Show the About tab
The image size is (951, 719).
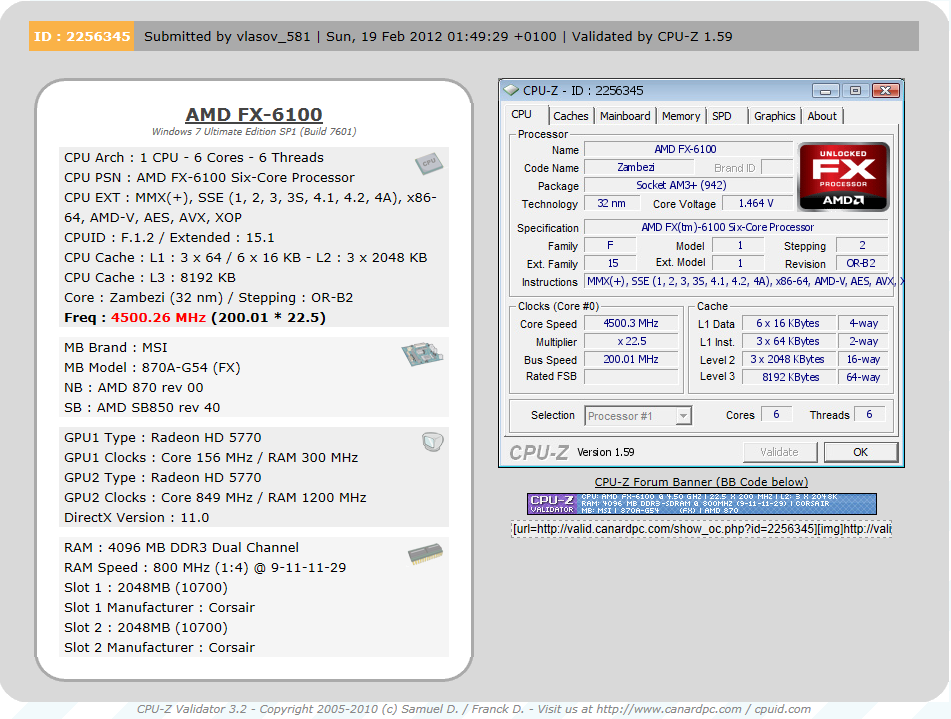[822, 116]
